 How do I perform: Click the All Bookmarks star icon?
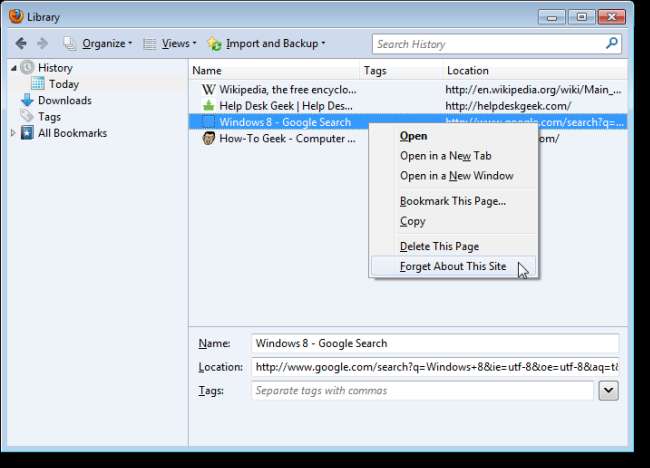coord(27,133)
